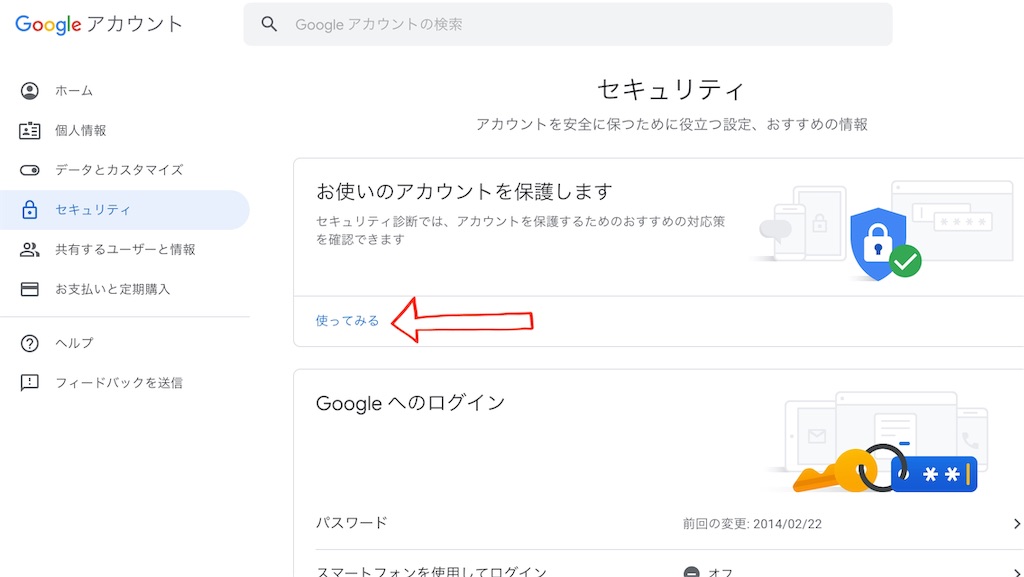This screenshot has height=577, width=1024.
Task: Click the セキュリティ lock icon in sidebar
Action: click(29, 210)
